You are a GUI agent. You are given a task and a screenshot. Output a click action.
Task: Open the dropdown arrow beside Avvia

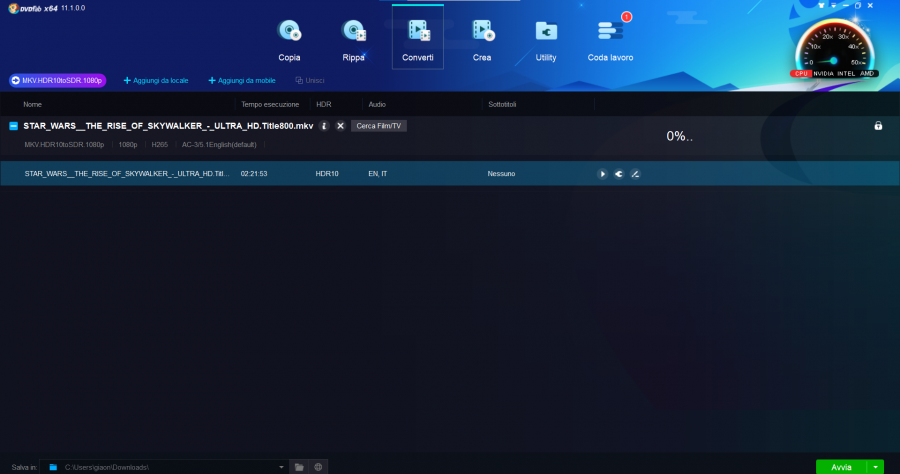(x=876, y=467)
